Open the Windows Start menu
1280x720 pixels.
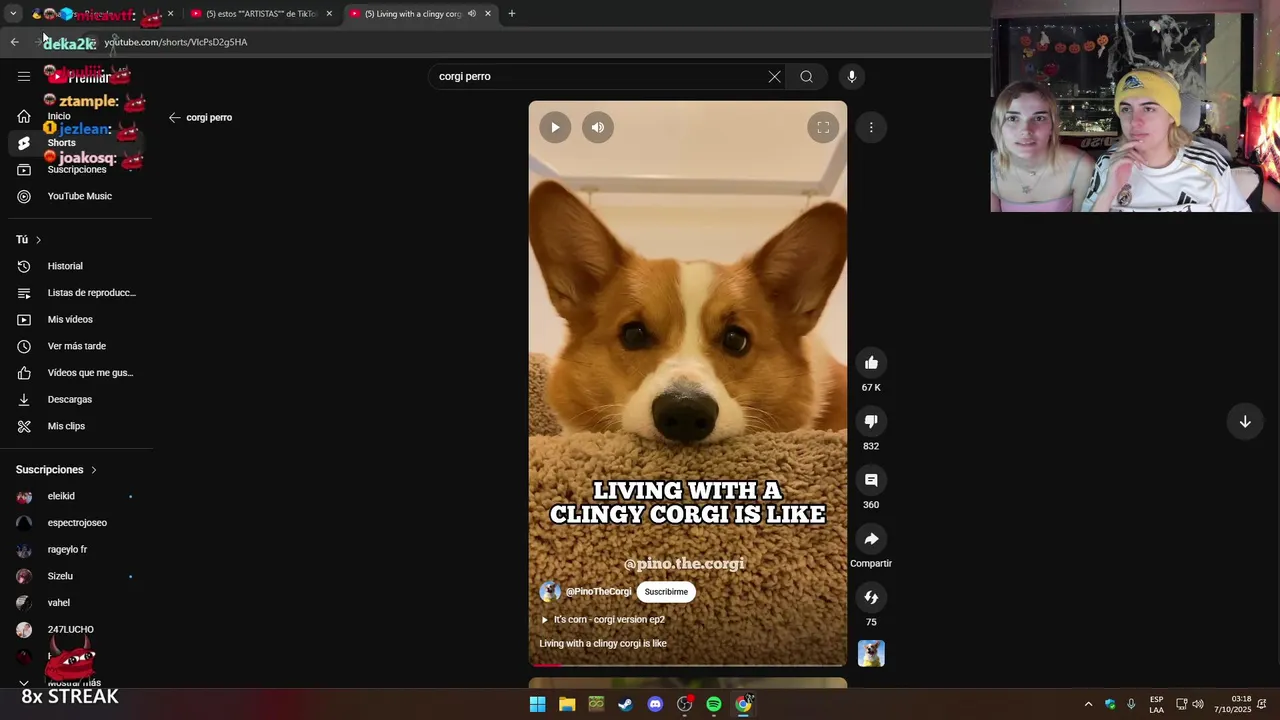click(x=537, y=704)
